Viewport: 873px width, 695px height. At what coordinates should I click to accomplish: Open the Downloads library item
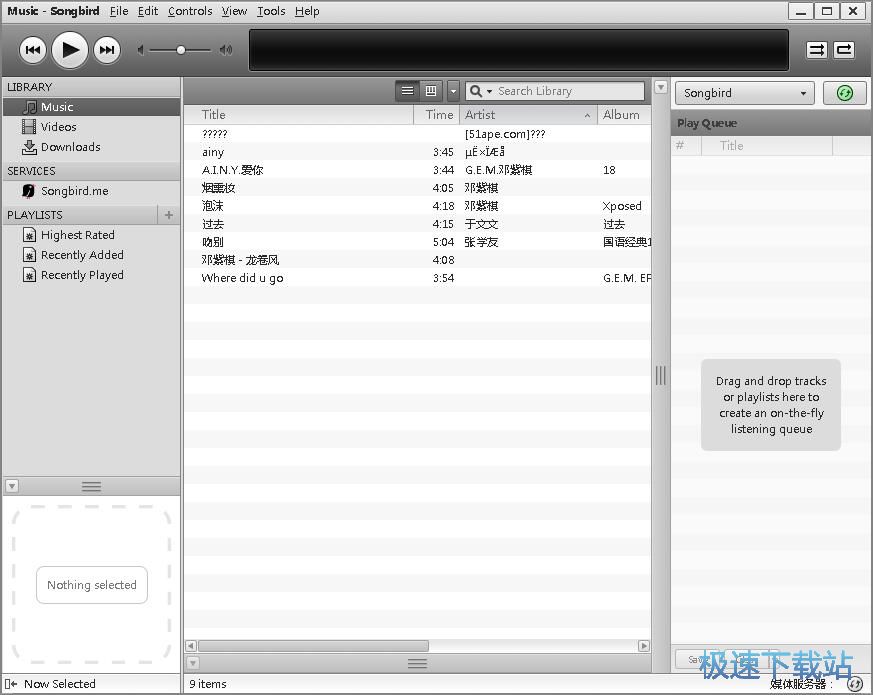[x=70, y=147]
